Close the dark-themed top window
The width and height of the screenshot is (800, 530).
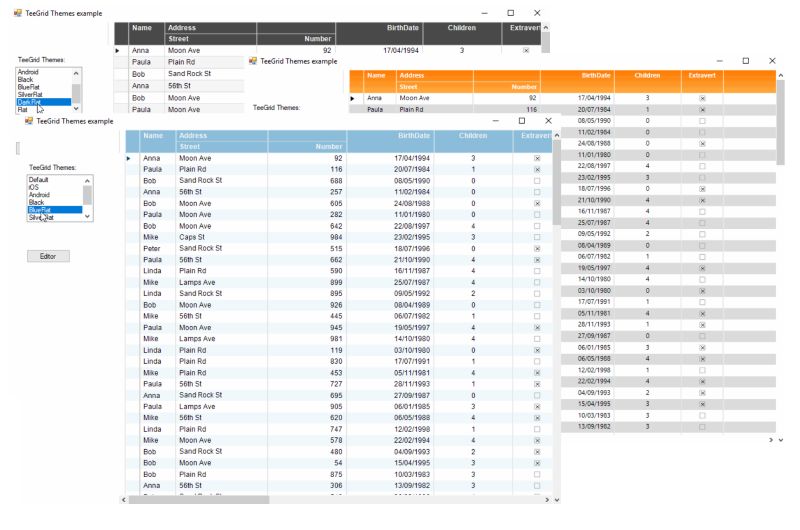[536, 12]
